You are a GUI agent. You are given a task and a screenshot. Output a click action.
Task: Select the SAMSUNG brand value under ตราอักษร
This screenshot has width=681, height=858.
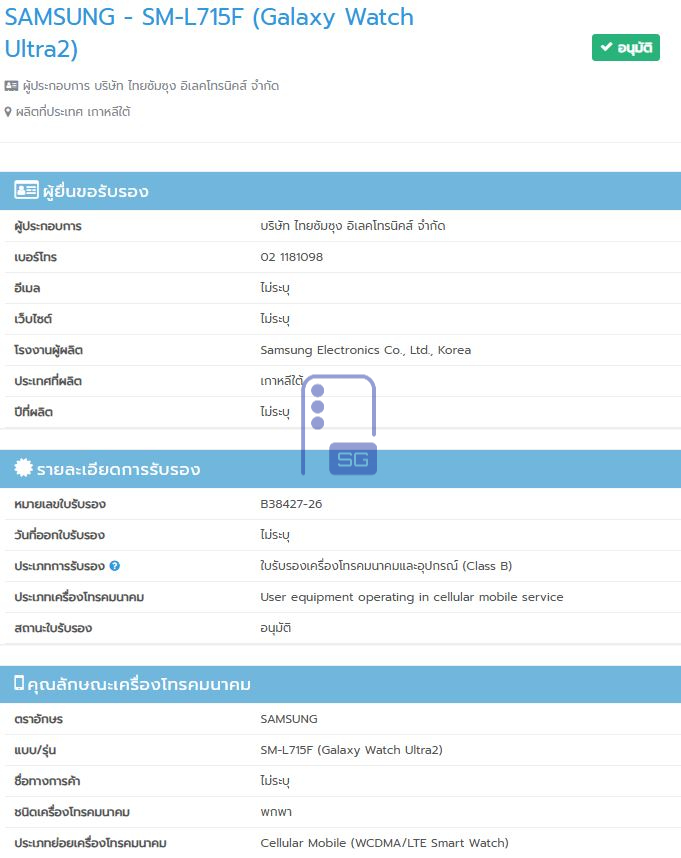coord(289,719)
